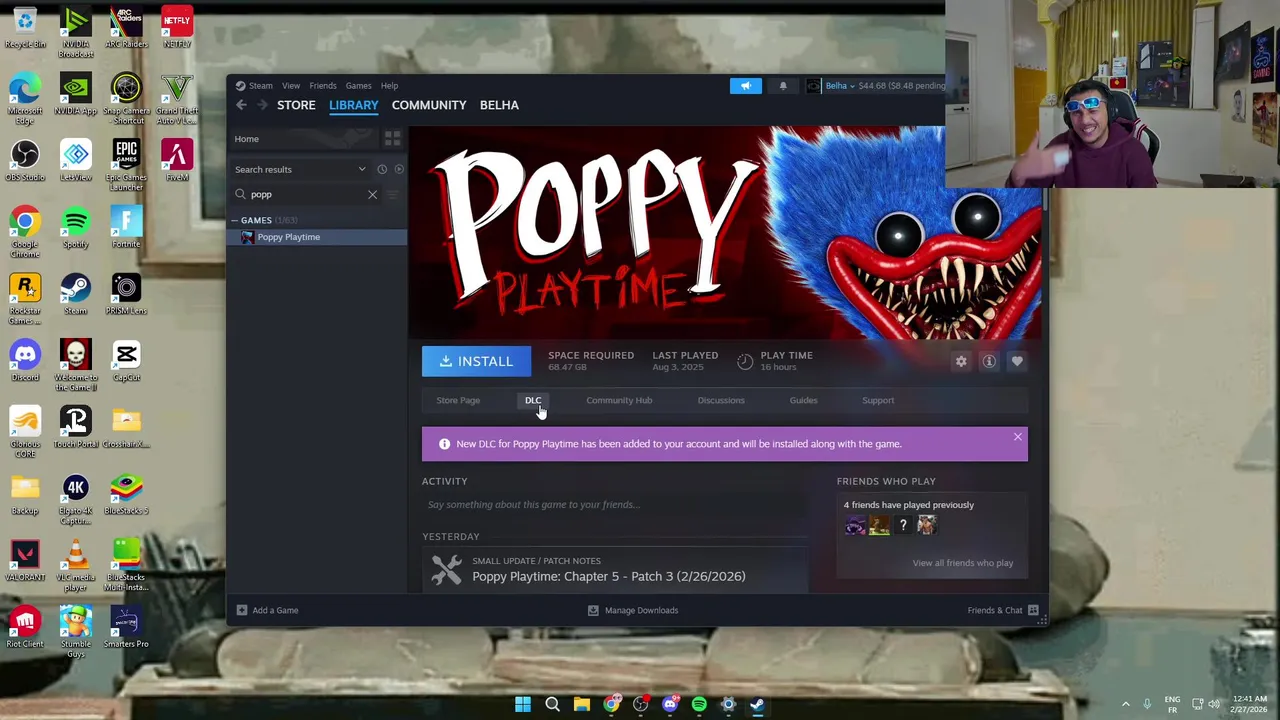
Task: Open CapCut desktop shortcut
Action: click(126, 360)
